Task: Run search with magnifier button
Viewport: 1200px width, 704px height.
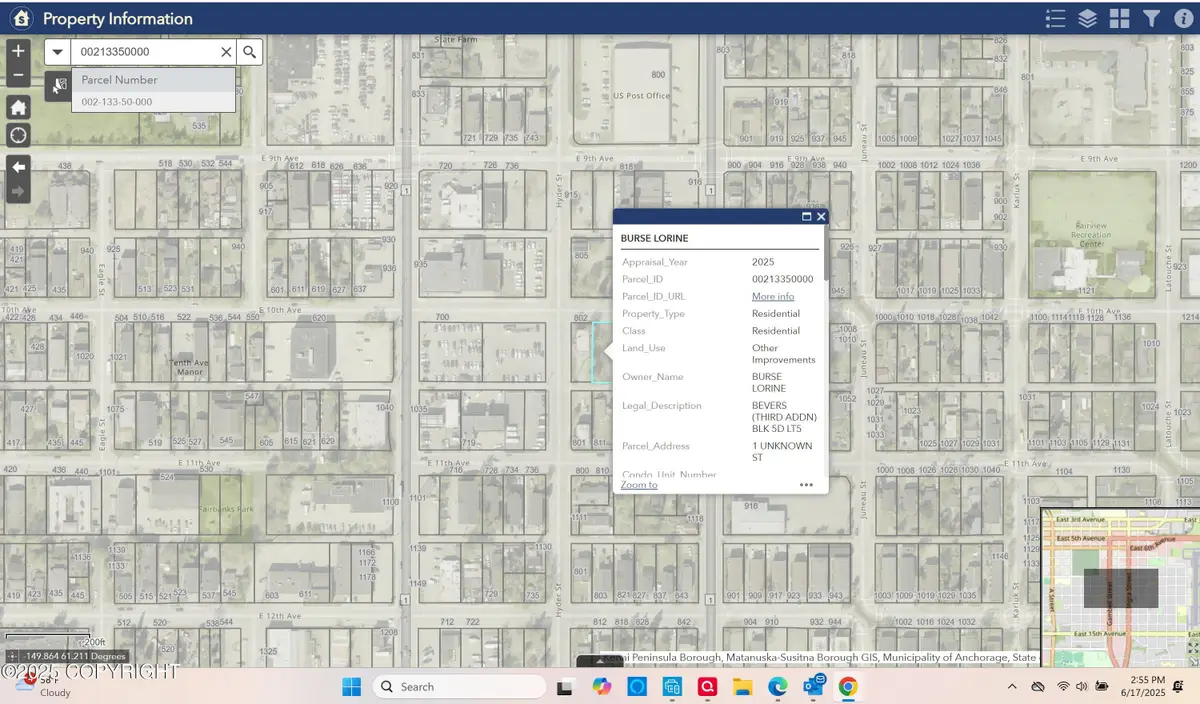Action: [x=249, y=52]
